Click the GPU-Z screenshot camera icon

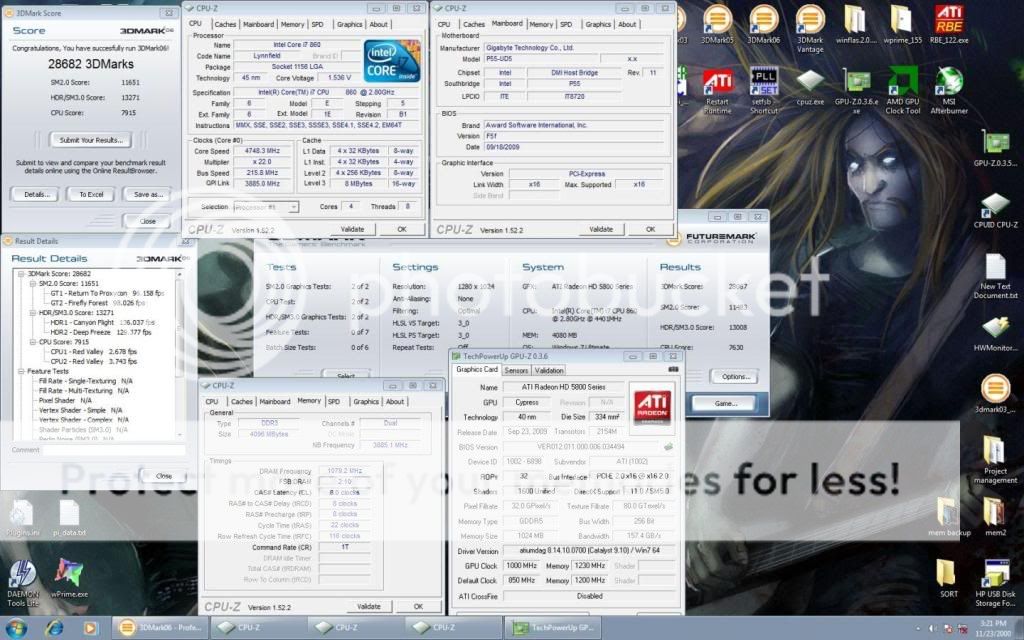[673, 370]
